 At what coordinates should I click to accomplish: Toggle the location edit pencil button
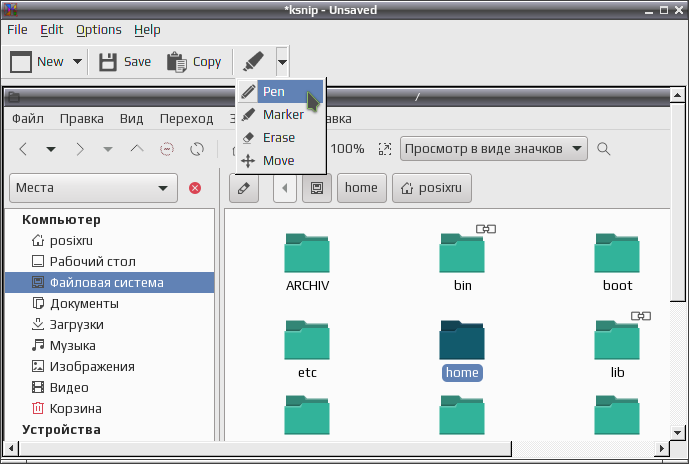click(244, 188)
